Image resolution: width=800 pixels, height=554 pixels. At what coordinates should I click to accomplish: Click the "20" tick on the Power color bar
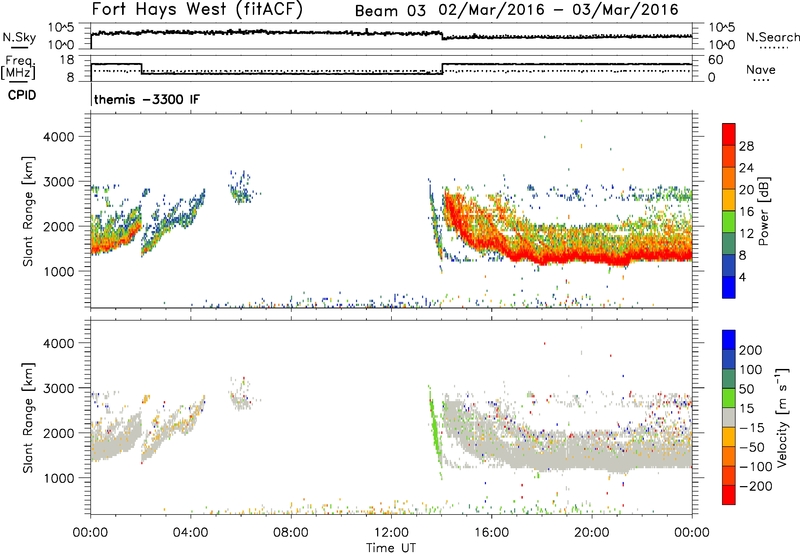click(746, 190)
